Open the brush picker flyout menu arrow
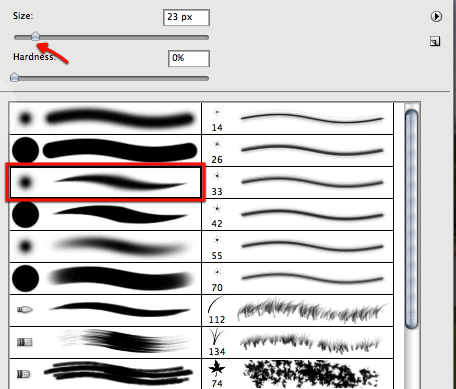This screenshot has width=456, height=389. [436, 16]
